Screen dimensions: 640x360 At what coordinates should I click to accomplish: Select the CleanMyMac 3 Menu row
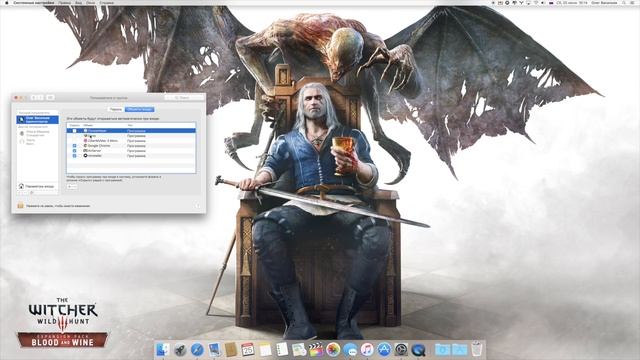click(131, 140)
